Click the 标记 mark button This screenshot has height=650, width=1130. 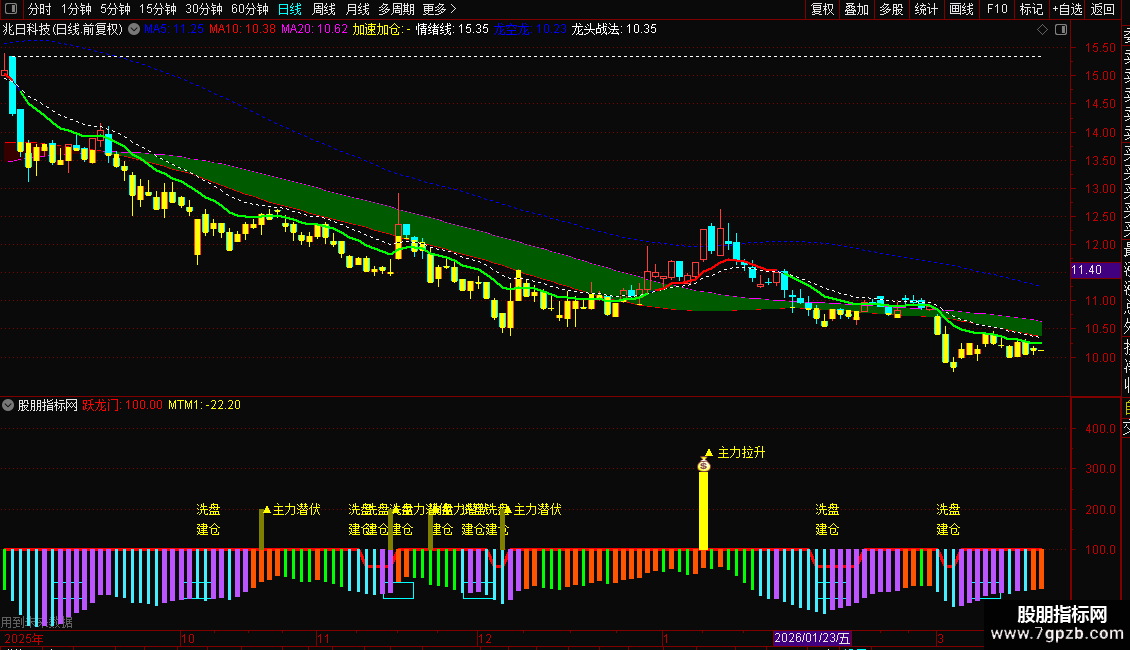(1031, 9)
